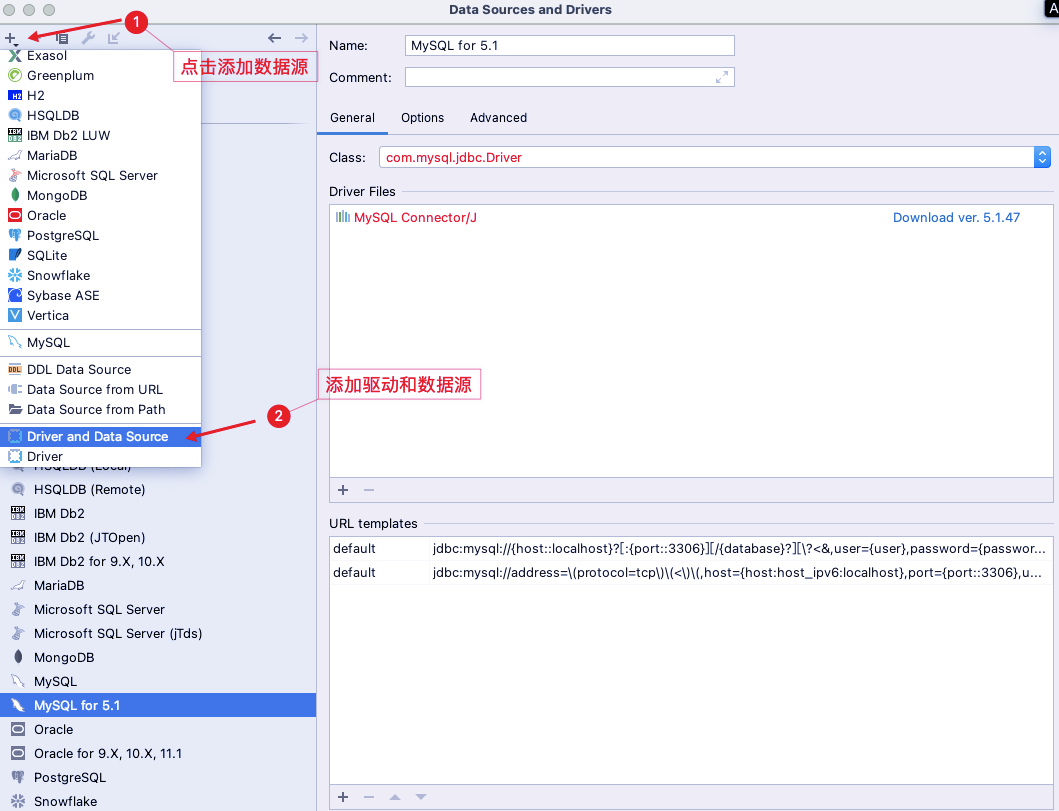The image size is (1059, 811).
Task: Click the duplicate data source toolbar icon
Action: 62,38
